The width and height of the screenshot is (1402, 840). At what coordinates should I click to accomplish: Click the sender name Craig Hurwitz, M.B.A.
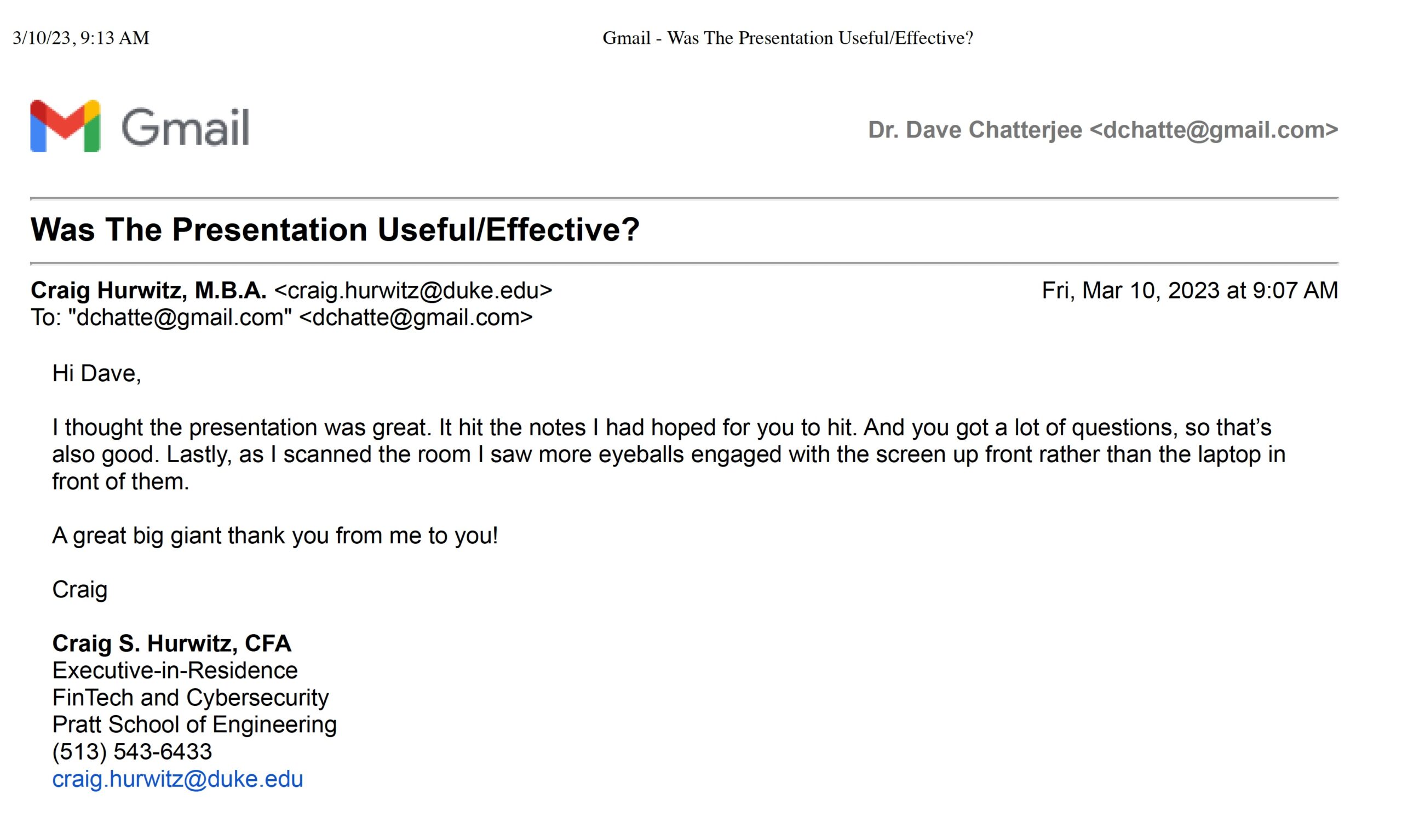click(x=148, y=290)
